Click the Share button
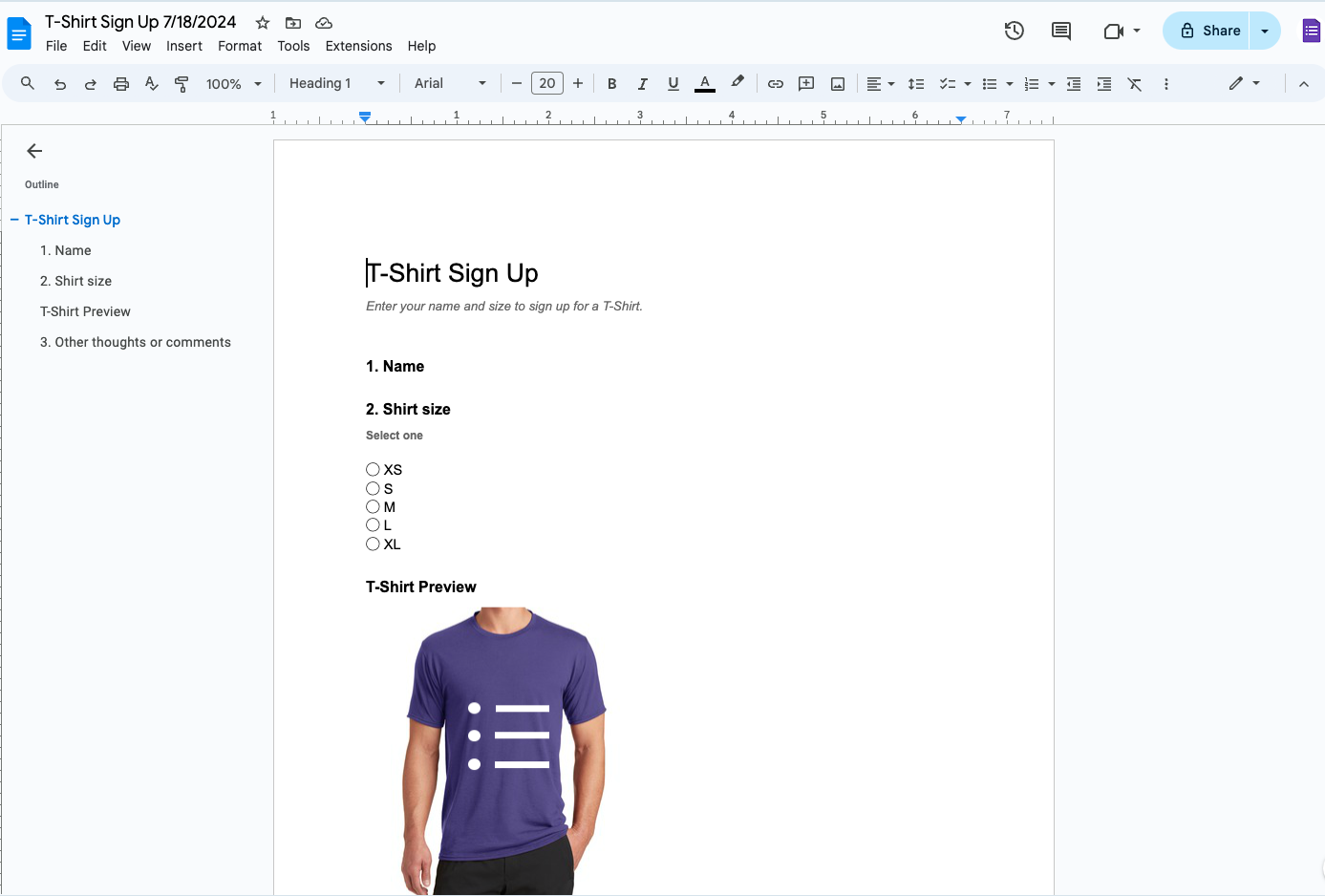The width and height of the screenshot is (1325, 896). click(1207, 31)
